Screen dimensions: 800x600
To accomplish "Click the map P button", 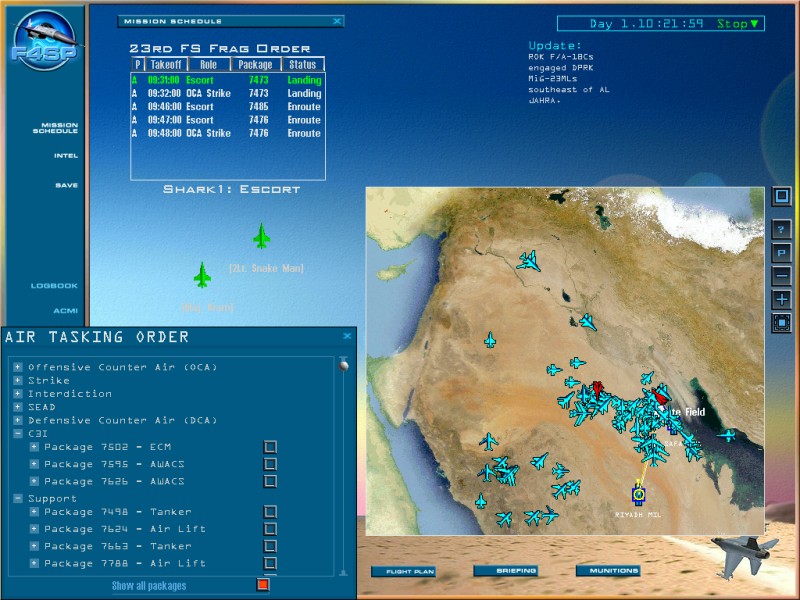I will tap(781, 253).
